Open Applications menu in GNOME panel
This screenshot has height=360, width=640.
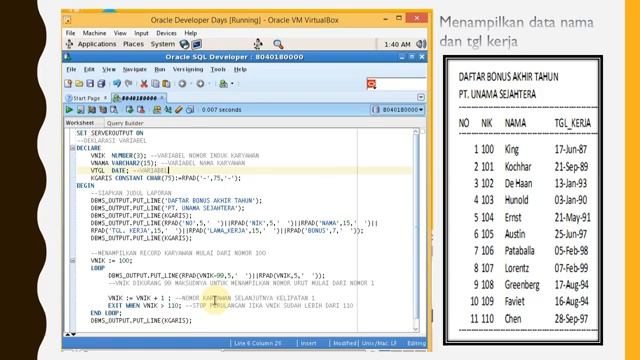(97, 44)
